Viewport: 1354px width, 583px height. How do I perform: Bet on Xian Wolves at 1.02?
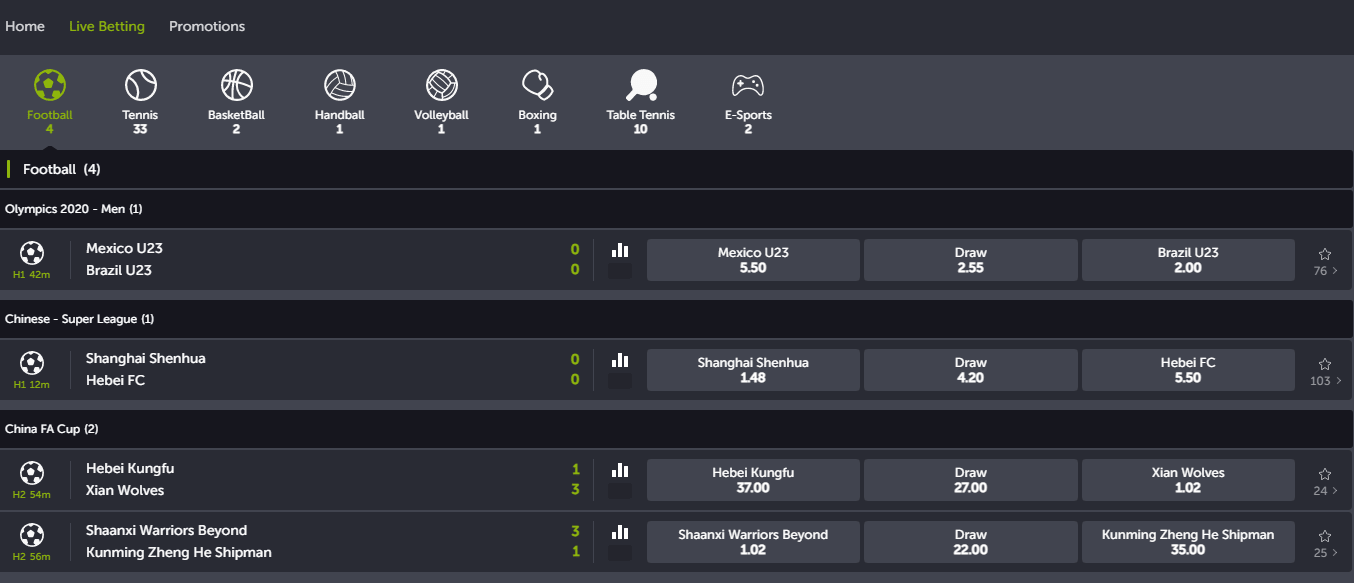tap(1188, 480)
